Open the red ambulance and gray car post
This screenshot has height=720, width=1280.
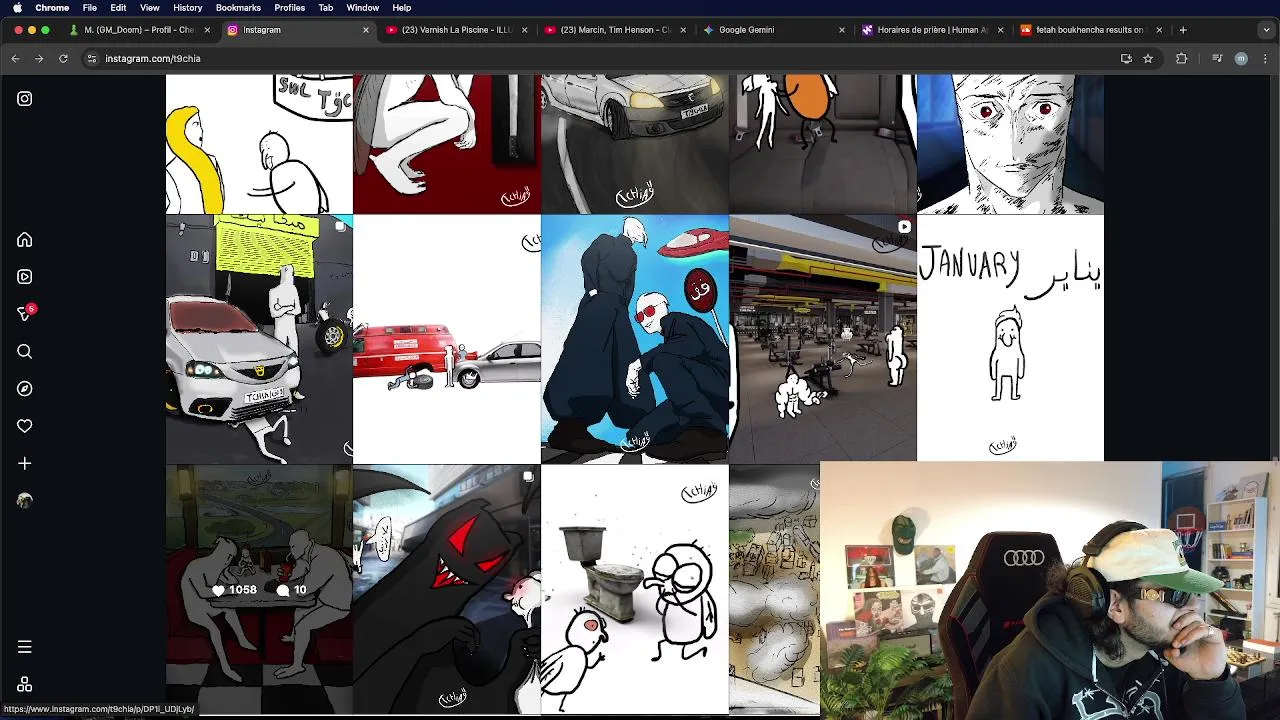[x=447, y=339]
